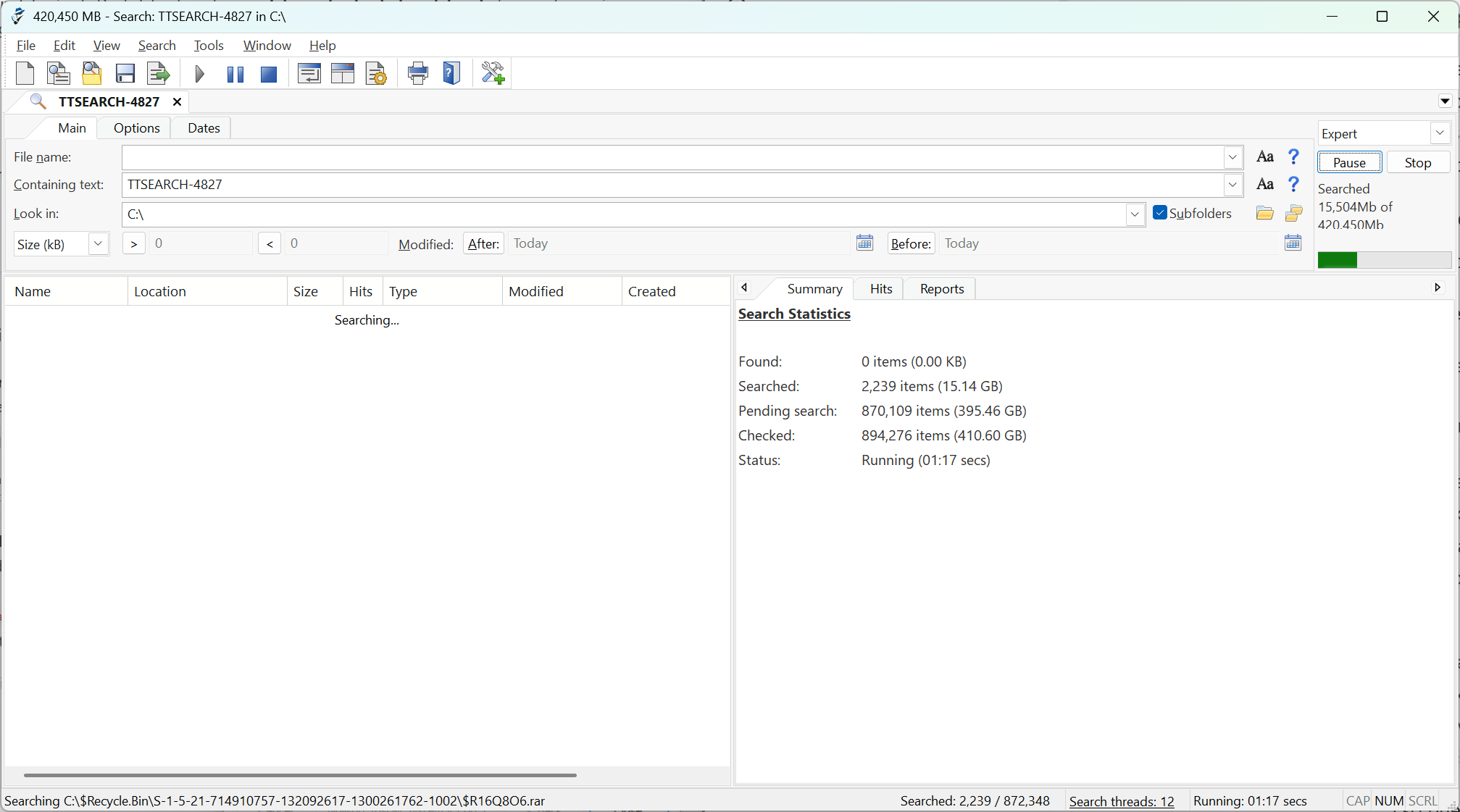Open calendar picker for Before date

click(1293, 243)
